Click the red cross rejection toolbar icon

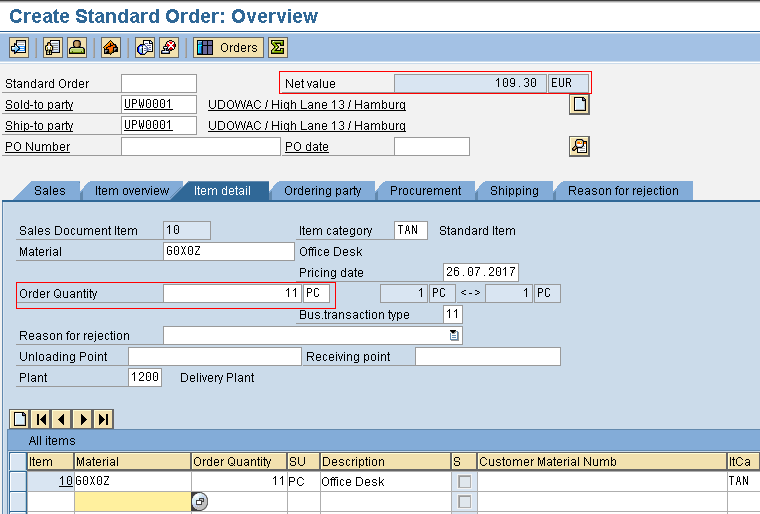pos(169,47)
